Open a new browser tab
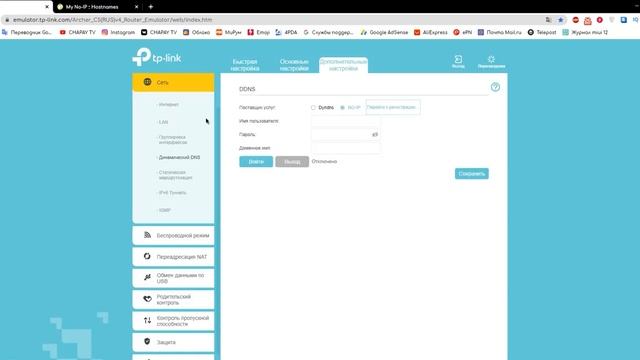 (x=151, y=7)
